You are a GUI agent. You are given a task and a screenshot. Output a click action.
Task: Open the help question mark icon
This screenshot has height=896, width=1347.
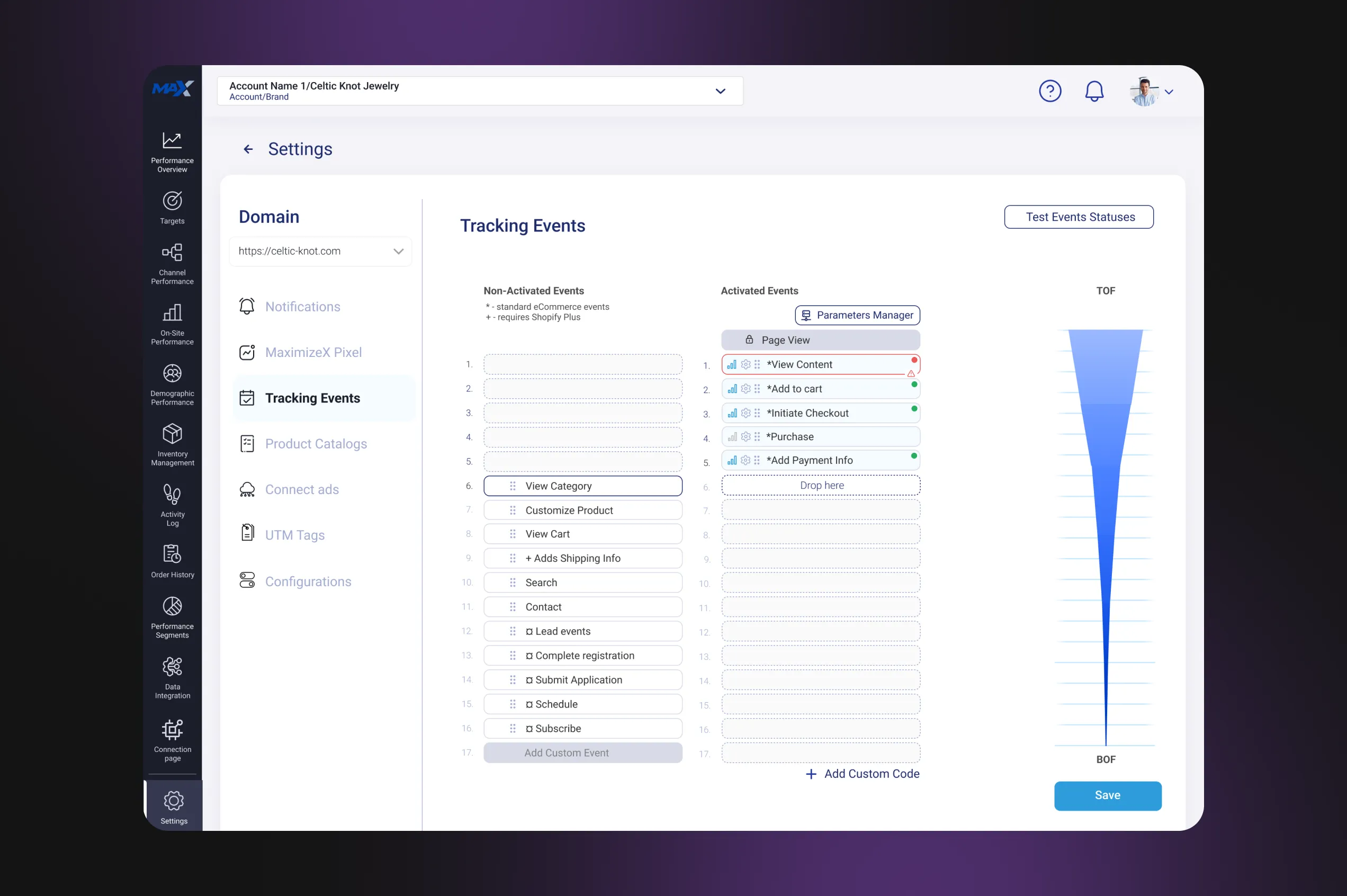(1049, 91)
